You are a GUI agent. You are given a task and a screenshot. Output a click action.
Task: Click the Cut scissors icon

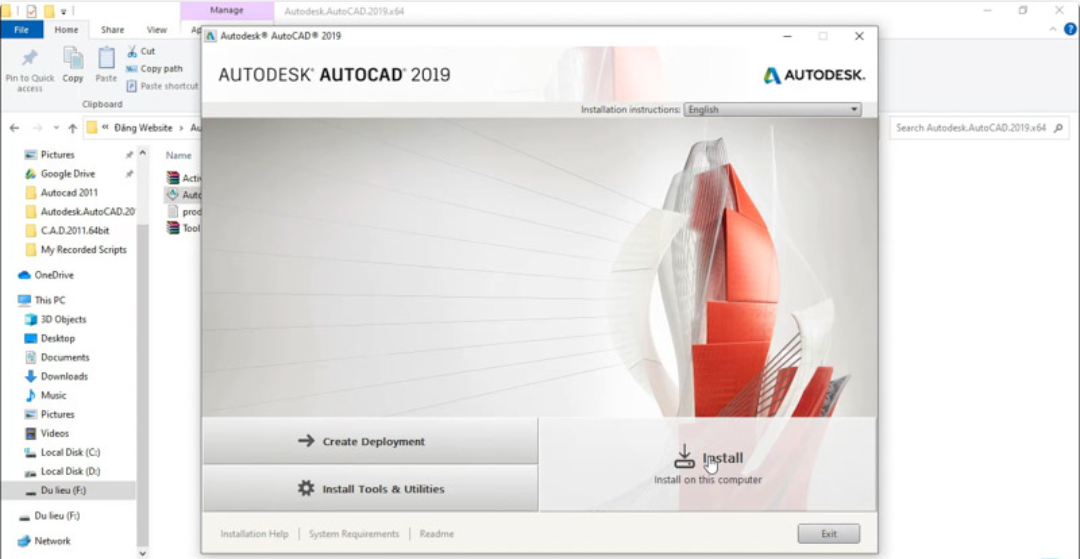click(131, 51)
